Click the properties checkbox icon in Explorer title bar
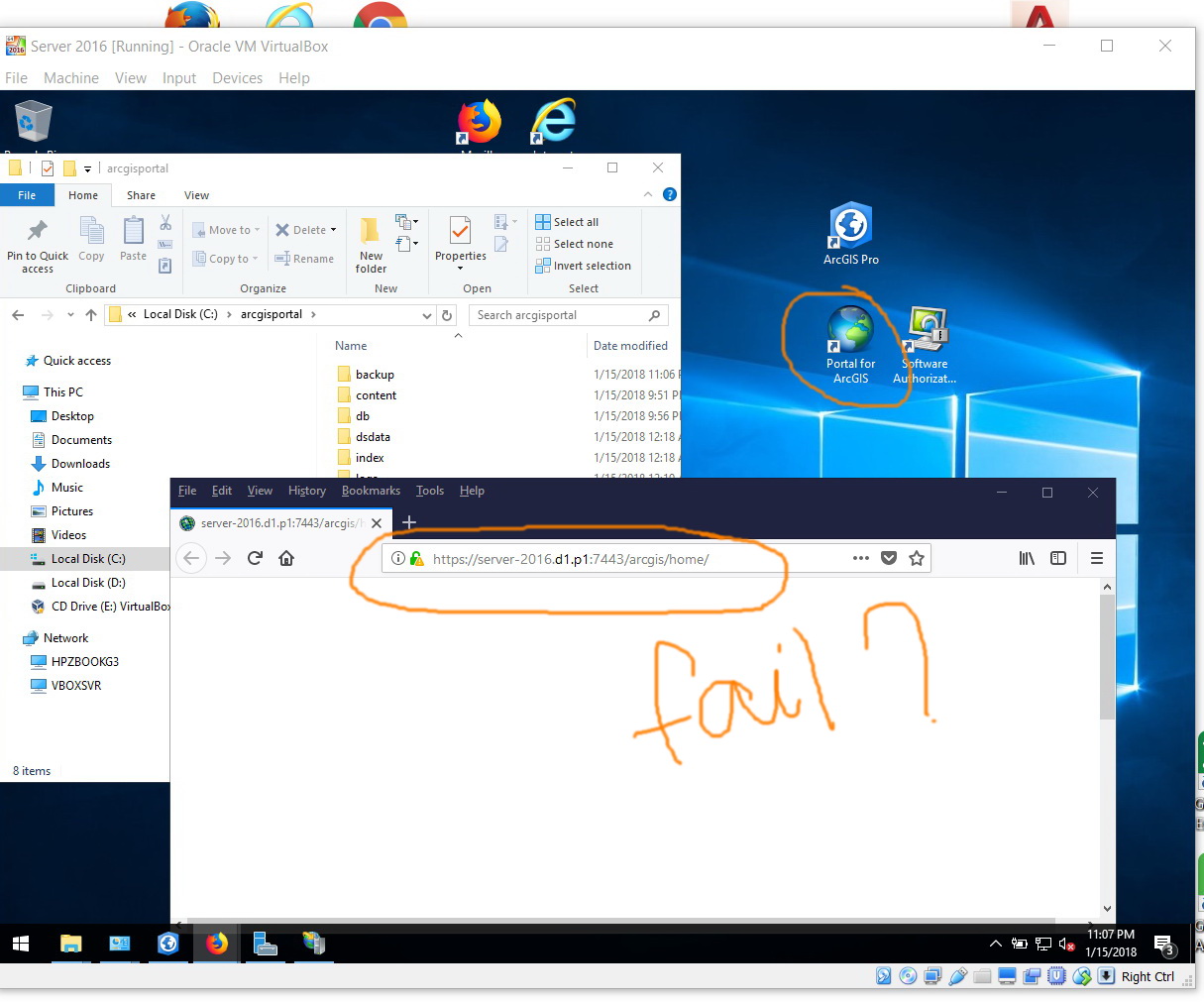Image resolution: width=1204 pixels, height=1003 pixels. pos(47,167)
